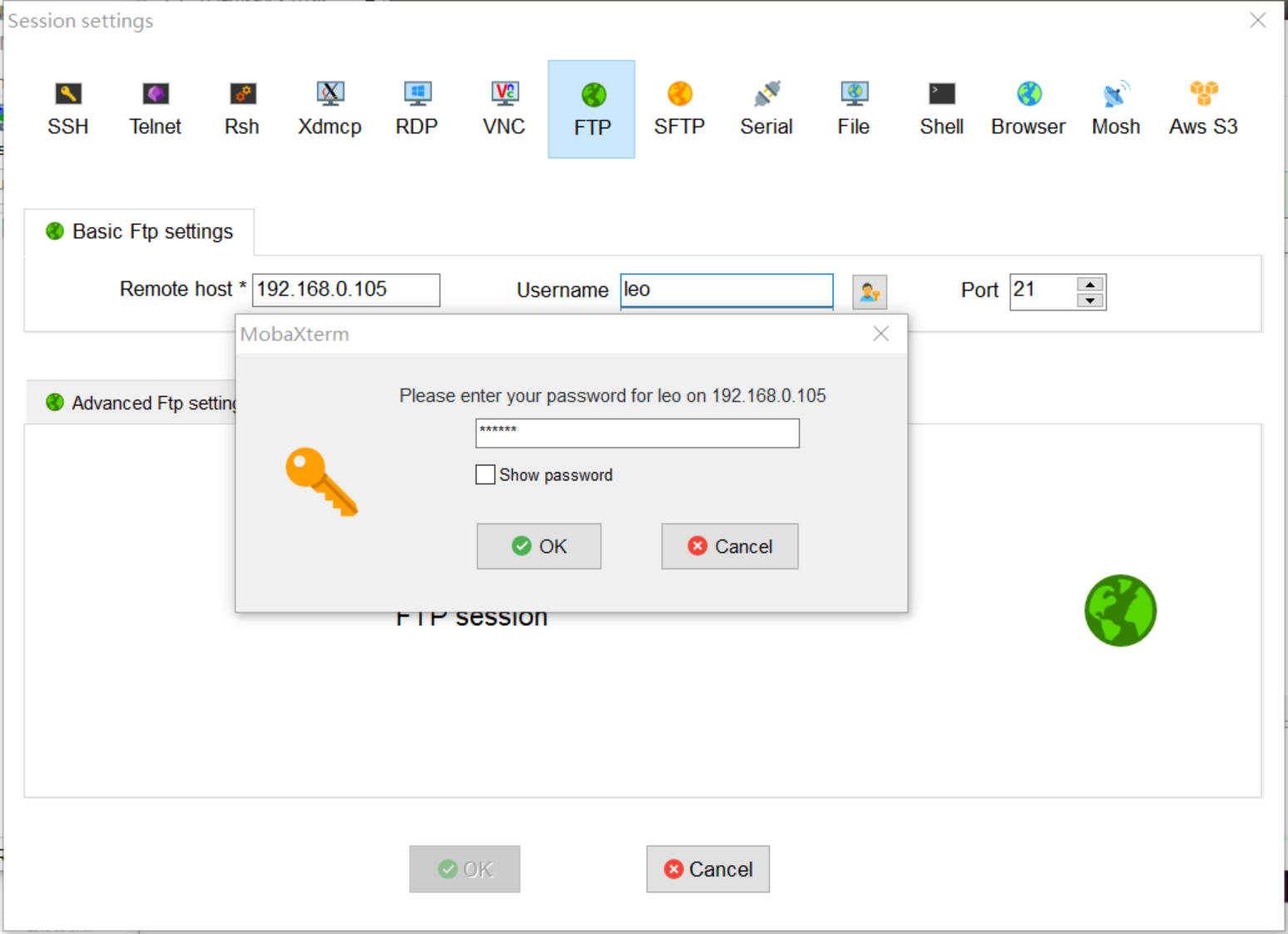The width and height of the screenshot is (1288, 934).
Task: Open the credentials manager user icon
Action: pyautogui.click(x=869, y=292)
